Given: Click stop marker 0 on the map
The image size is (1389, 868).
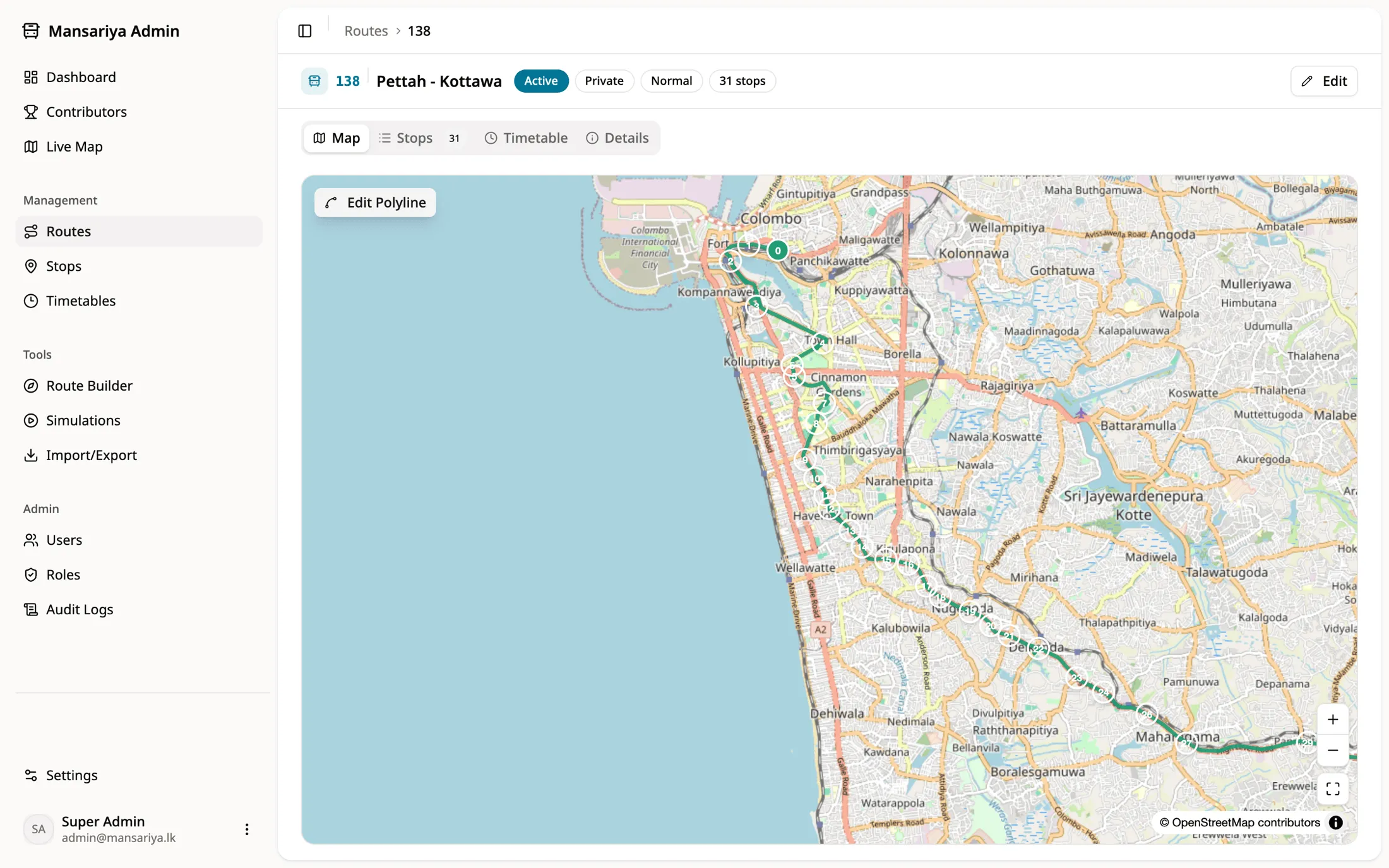Looking at the screenshot, I should tap(778, 251).
